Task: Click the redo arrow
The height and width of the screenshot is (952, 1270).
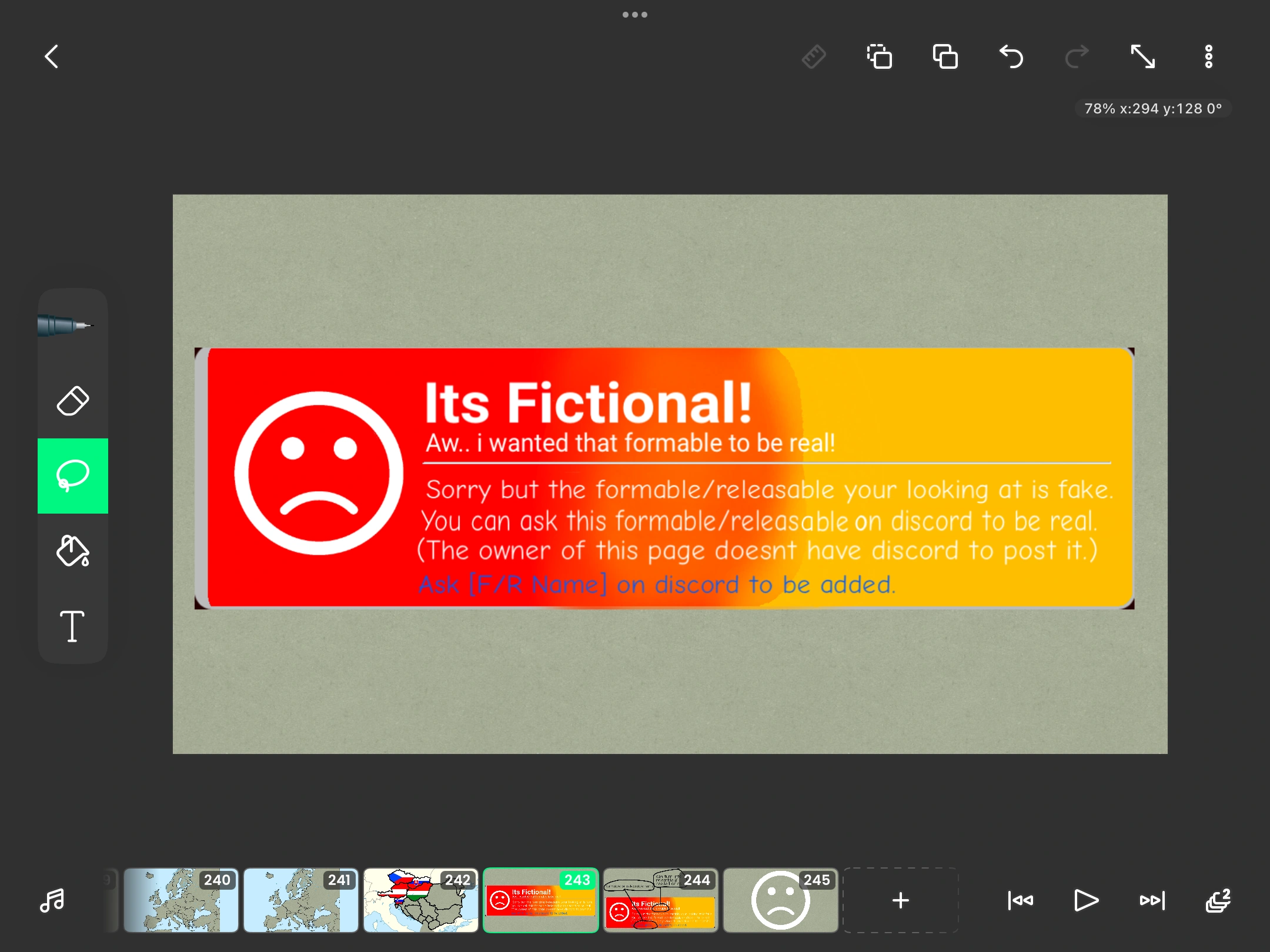Action: [x=1077, y=57]
